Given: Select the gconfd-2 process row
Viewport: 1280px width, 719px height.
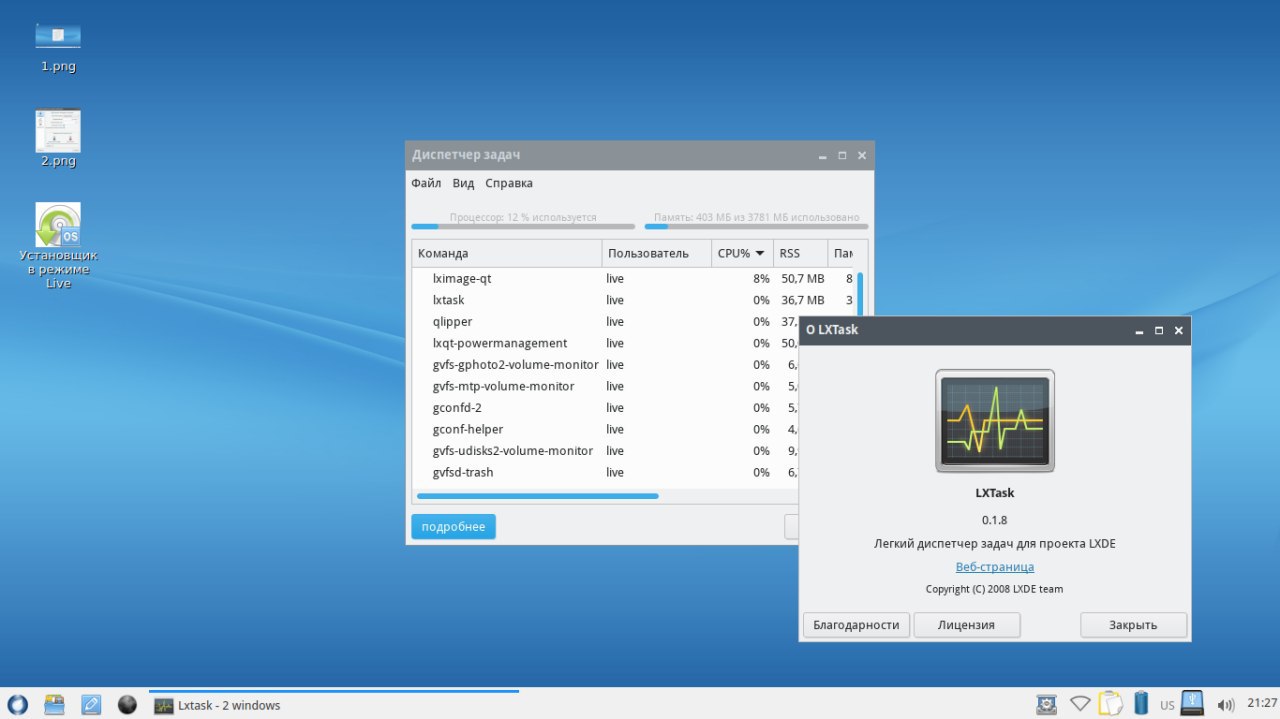Looking at the screenshot, I should click(605, 408).
